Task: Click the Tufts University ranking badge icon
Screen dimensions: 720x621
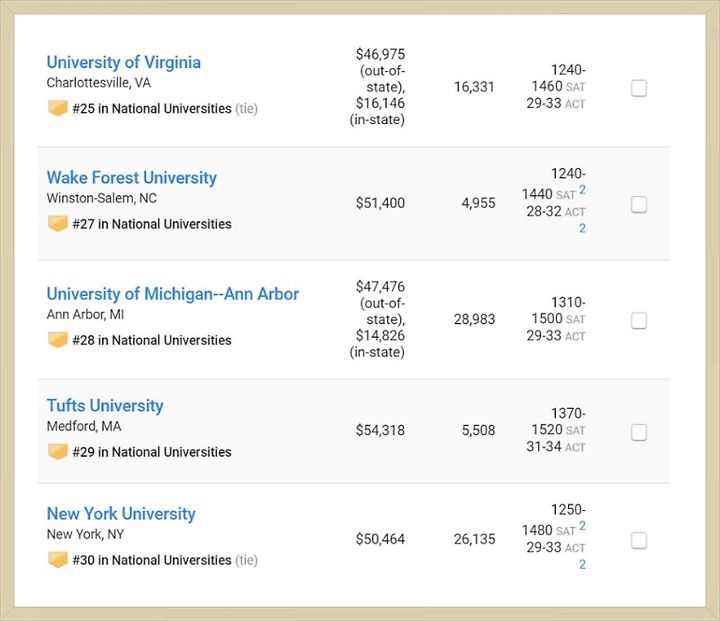Action: pyautogui.click(x=58, y=452)
